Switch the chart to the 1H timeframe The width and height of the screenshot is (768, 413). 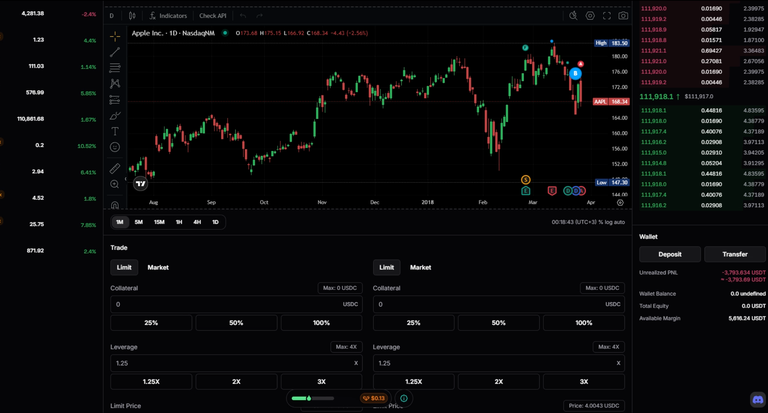179,222
